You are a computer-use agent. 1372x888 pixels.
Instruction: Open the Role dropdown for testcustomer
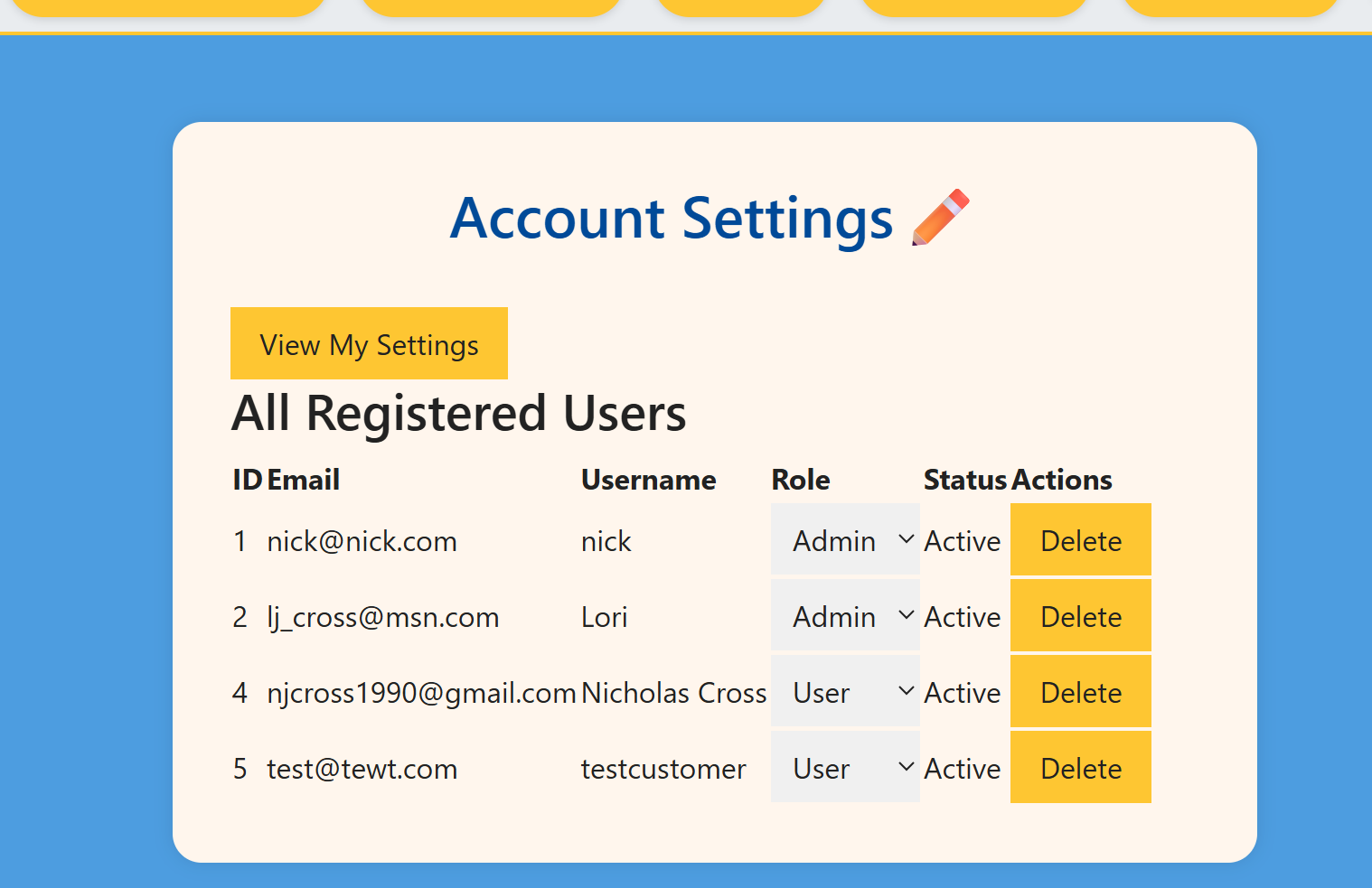[x=844, y=768]
